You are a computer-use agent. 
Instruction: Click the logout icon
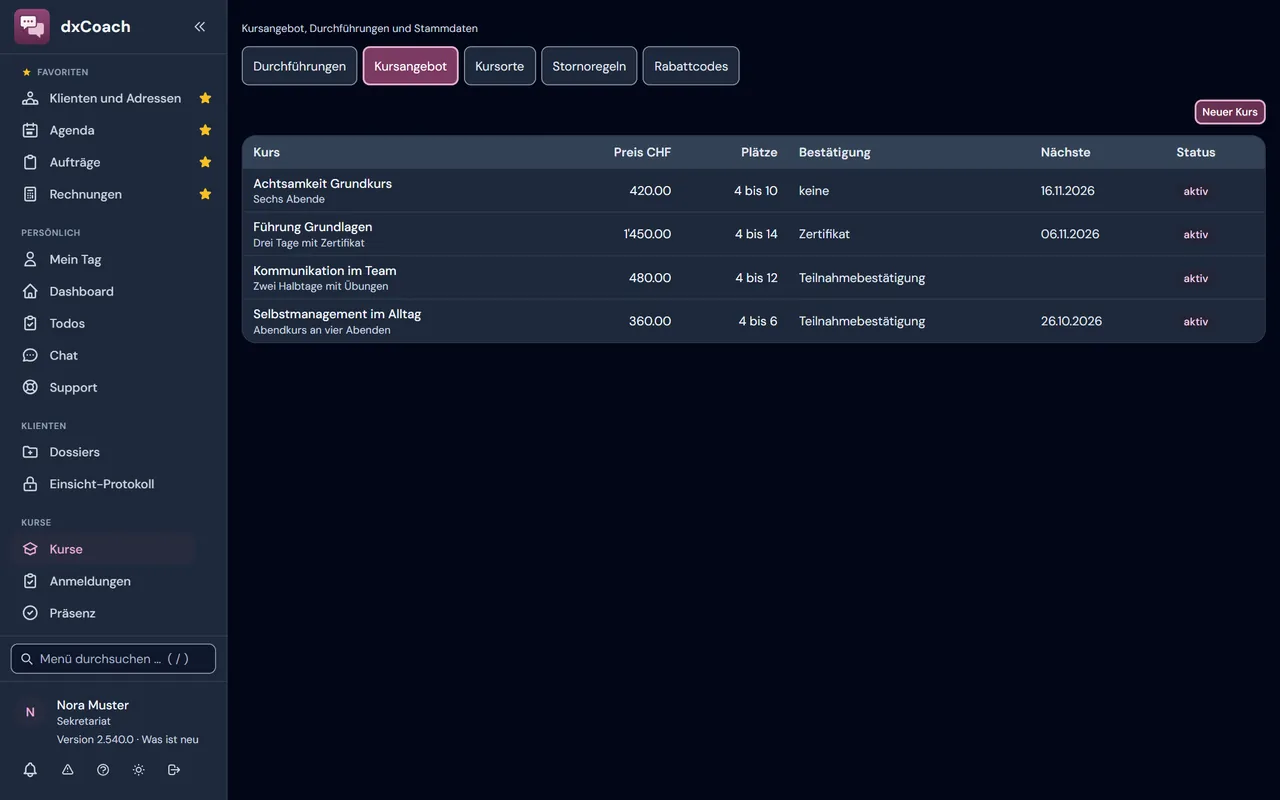point(174,770)
